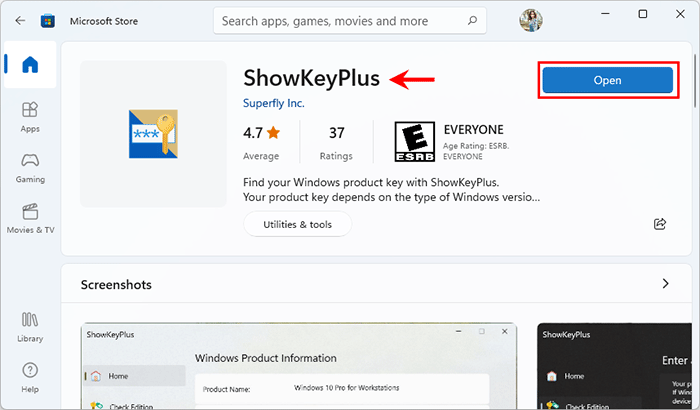Viewport: 700px width, 410px height.
Task: Click the ShowKeyPlus title
Action: tap(311, 78)
